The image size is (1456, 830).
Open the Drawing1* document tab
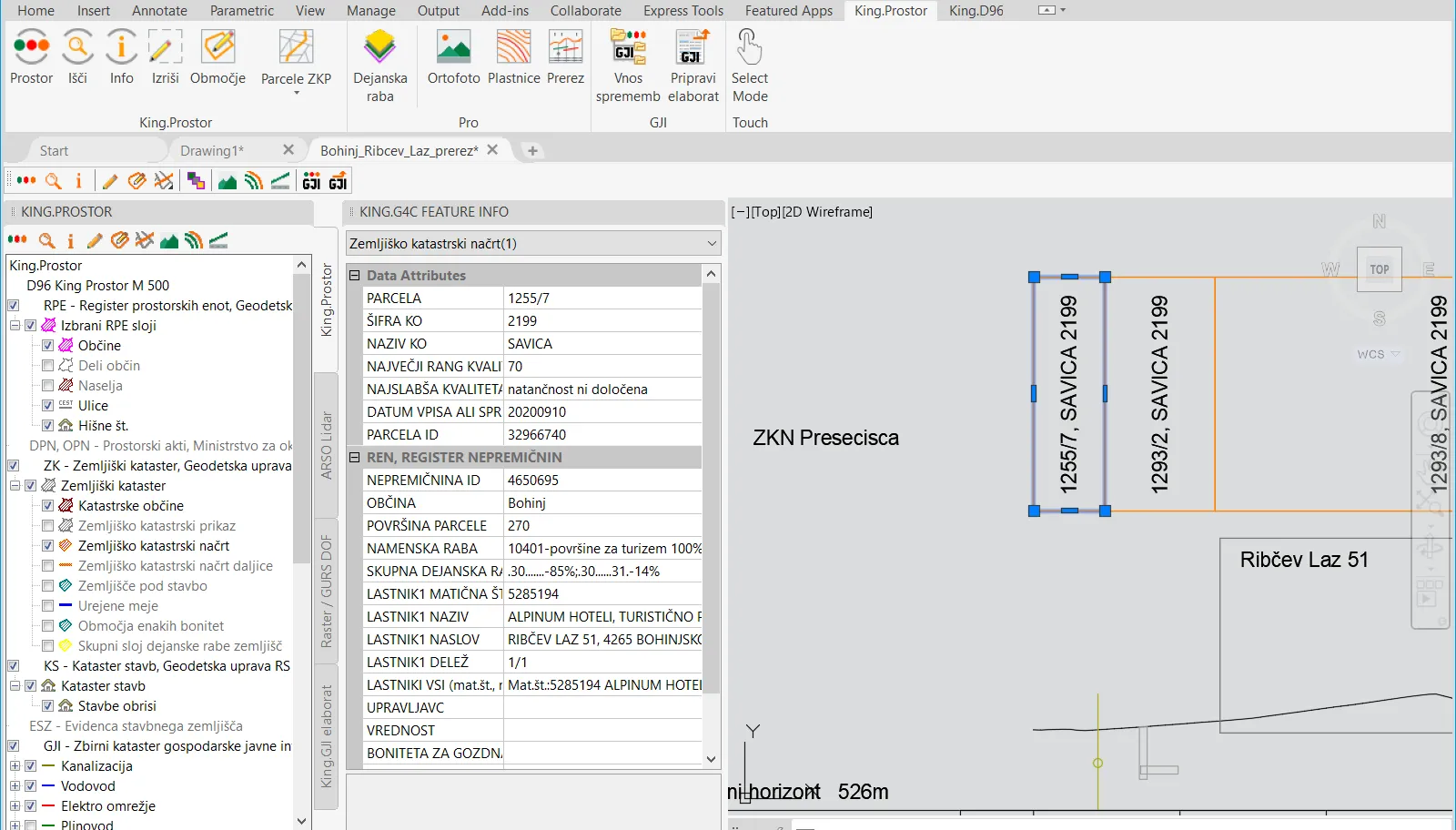click(212, 151)
